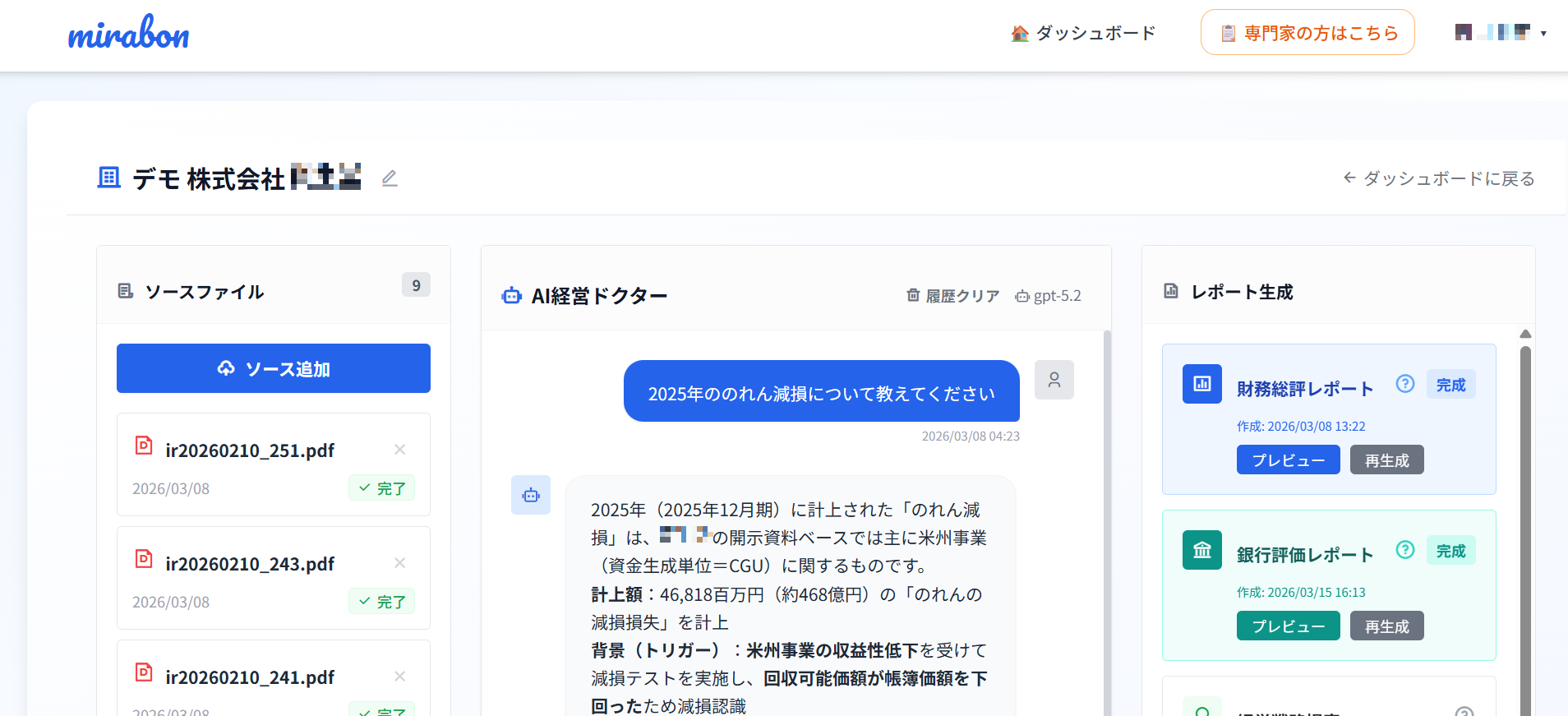Click the blurred user avatar name
Image resolution: width=1568 pixels, height=716 pixels.
point(1492,33)
